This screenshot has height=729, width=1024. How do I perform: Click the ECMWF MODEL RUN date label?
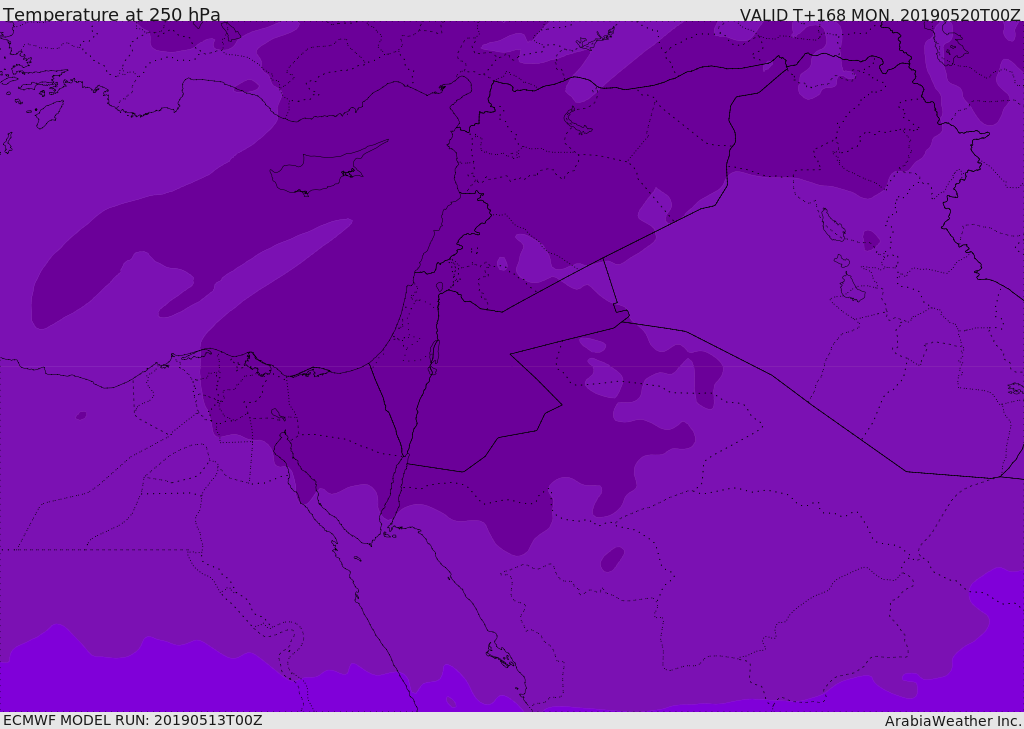(x=132, y=720)
